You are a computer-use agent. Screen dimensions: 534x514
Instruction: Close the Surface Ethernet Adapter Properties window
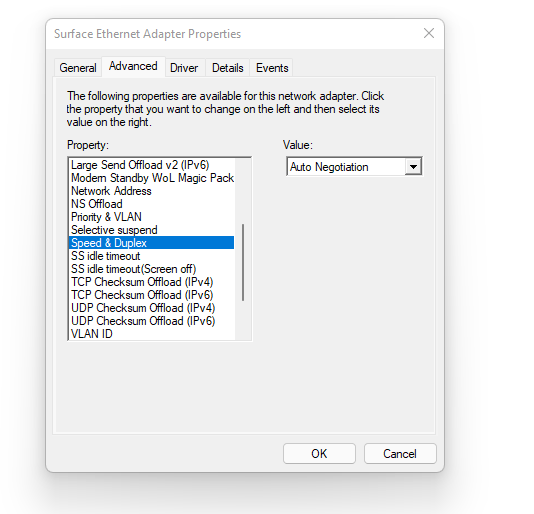pos(429,33)
